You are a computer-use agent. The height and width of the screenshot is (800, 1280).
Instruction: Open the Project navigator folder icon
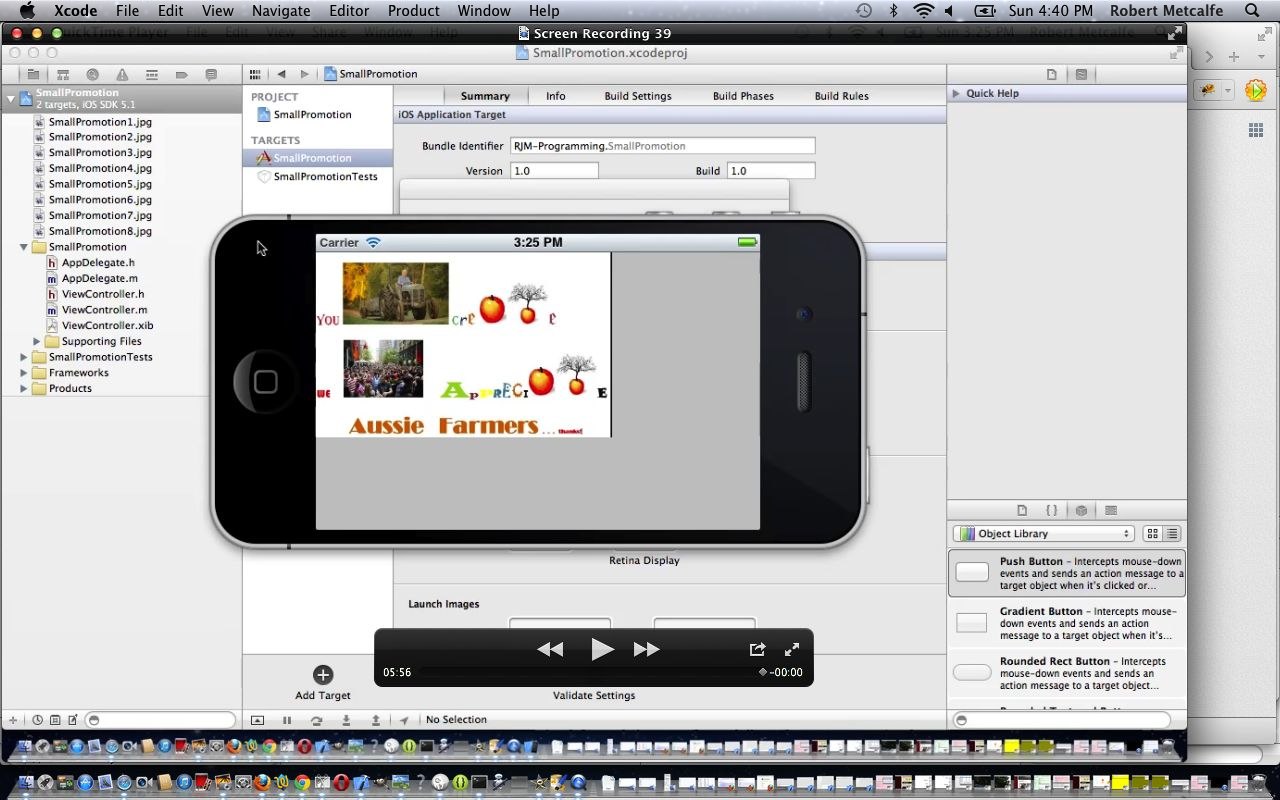click(33, 74)
